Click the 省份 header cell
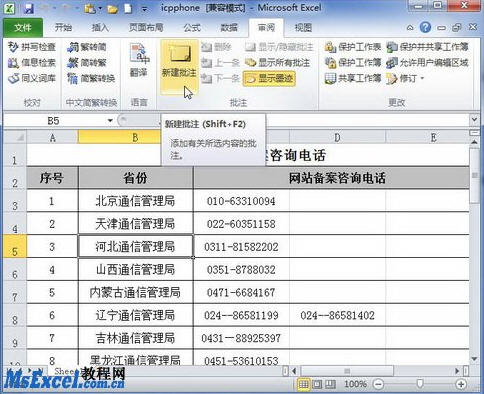The image size is (484, 394). coord(135,178)
